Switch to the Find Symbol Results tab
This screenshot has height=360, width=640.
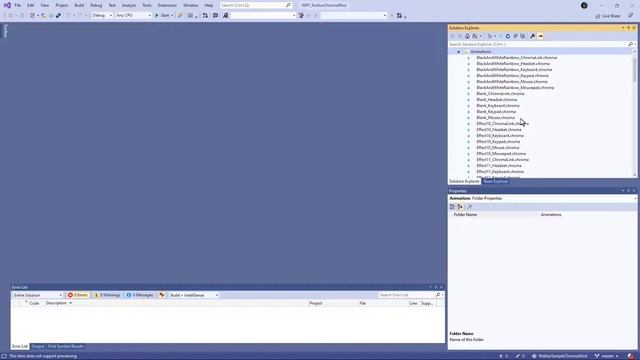click(x=66, y=347)
